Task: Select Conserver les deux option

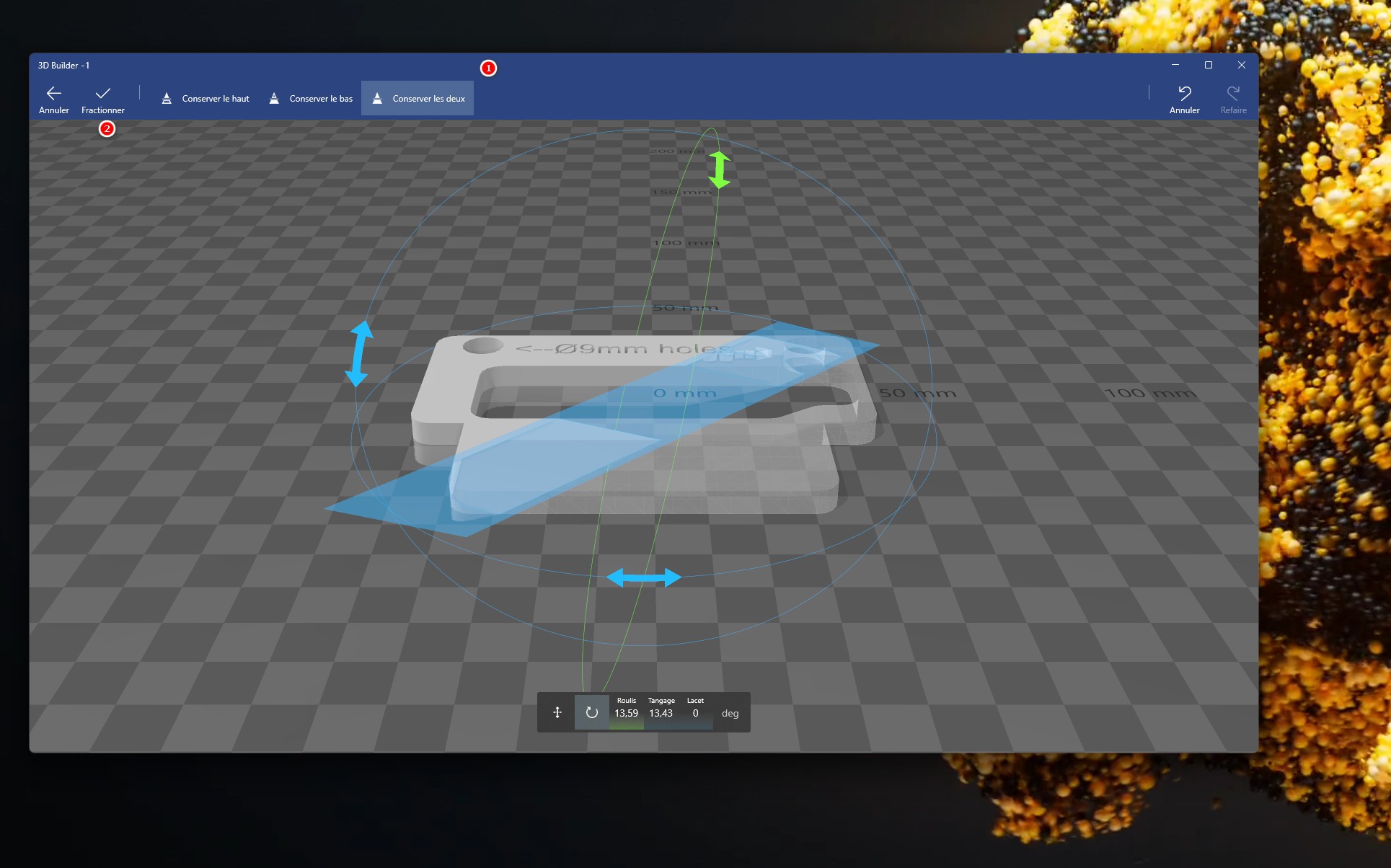Action: (418, 99)
